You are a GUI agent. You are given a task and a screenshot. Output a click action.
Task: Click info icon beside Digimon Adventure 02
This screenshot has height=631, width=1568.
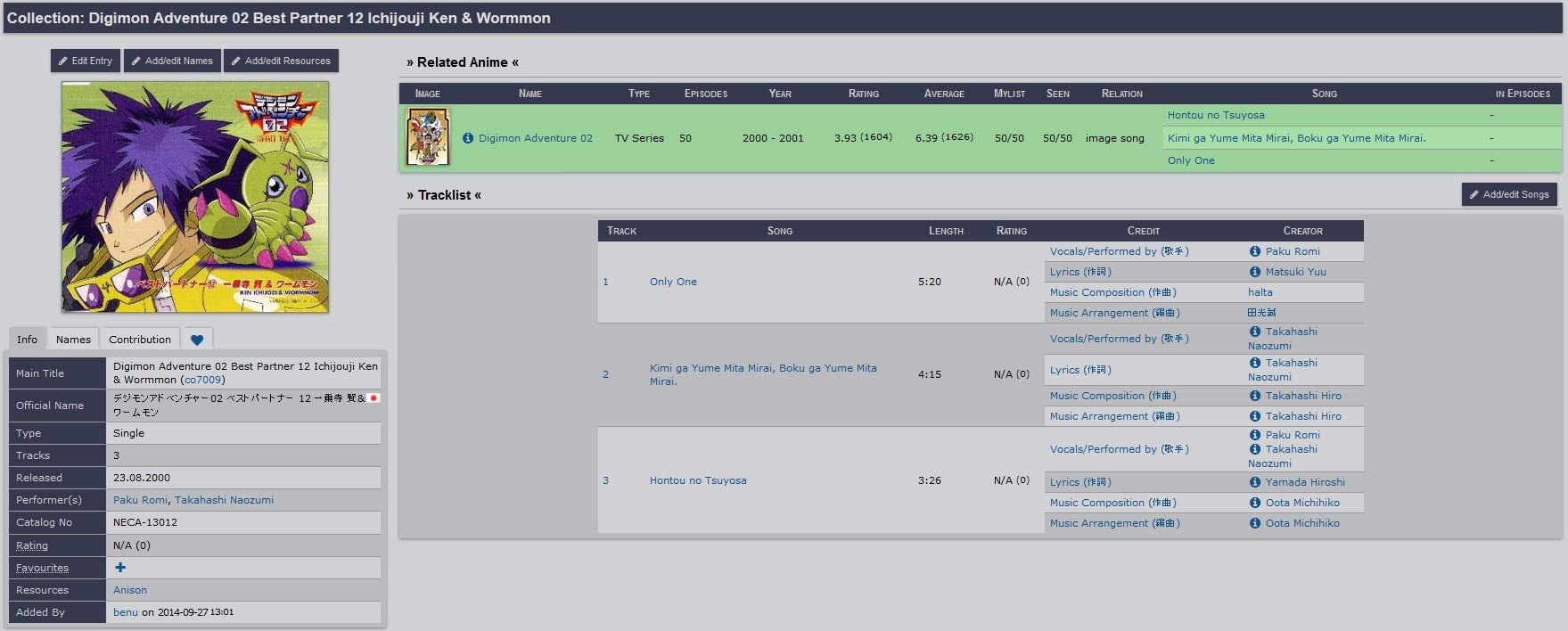tap(468, 138)
